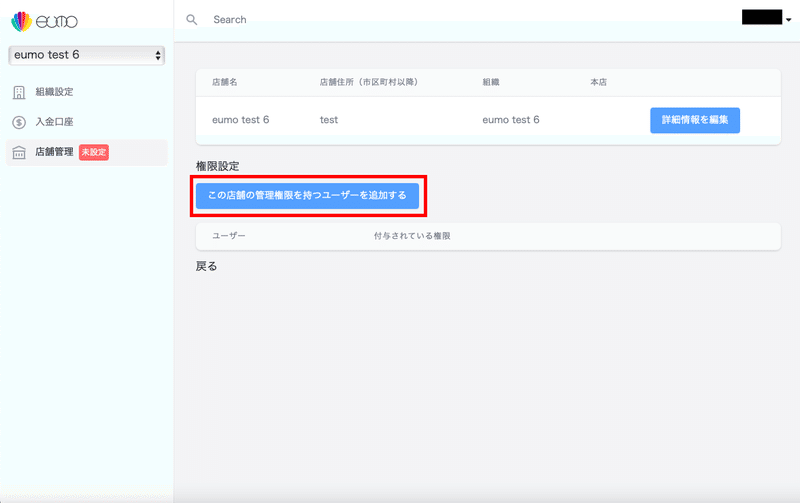Click the 店舗住所（市区町村以降）column header

(369, 82)
